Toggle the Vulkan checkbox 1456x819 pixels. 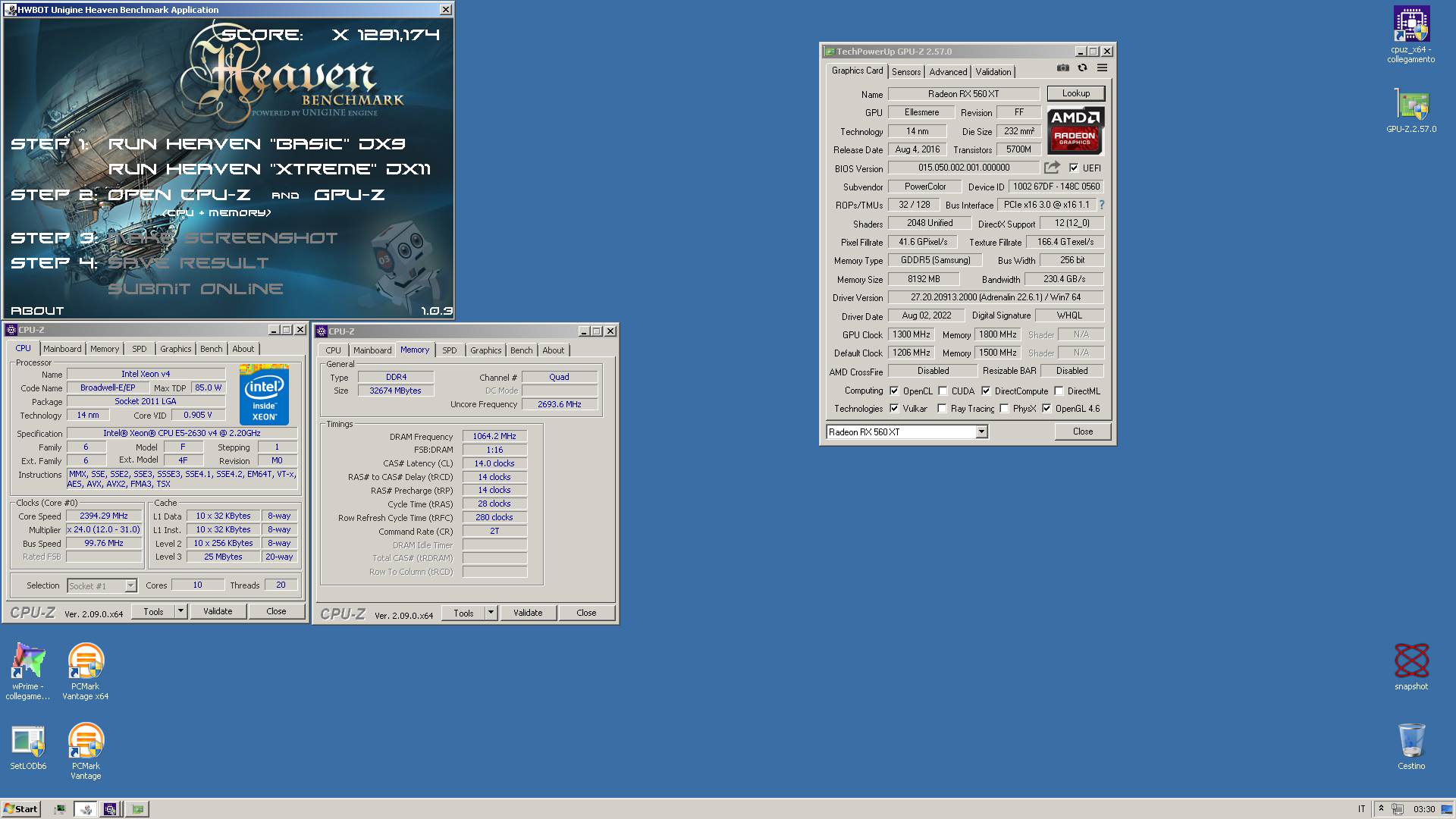tap(894, 409)
